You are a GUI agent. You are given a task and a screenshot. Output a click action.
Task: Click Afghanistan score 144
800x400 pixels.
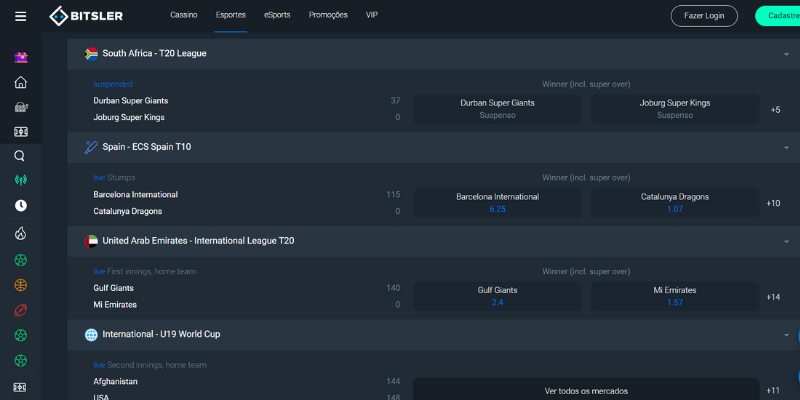(x=393, y=382)
